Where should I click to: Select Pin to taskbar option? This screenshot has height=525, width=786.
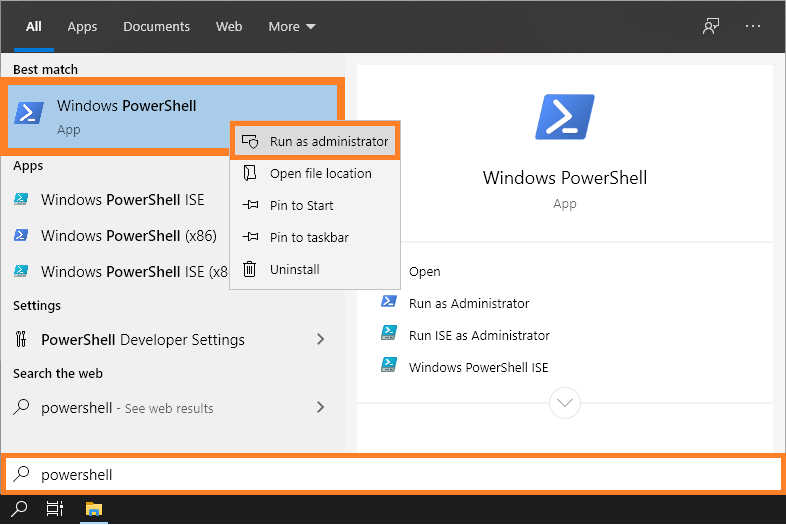pos(309,238)
